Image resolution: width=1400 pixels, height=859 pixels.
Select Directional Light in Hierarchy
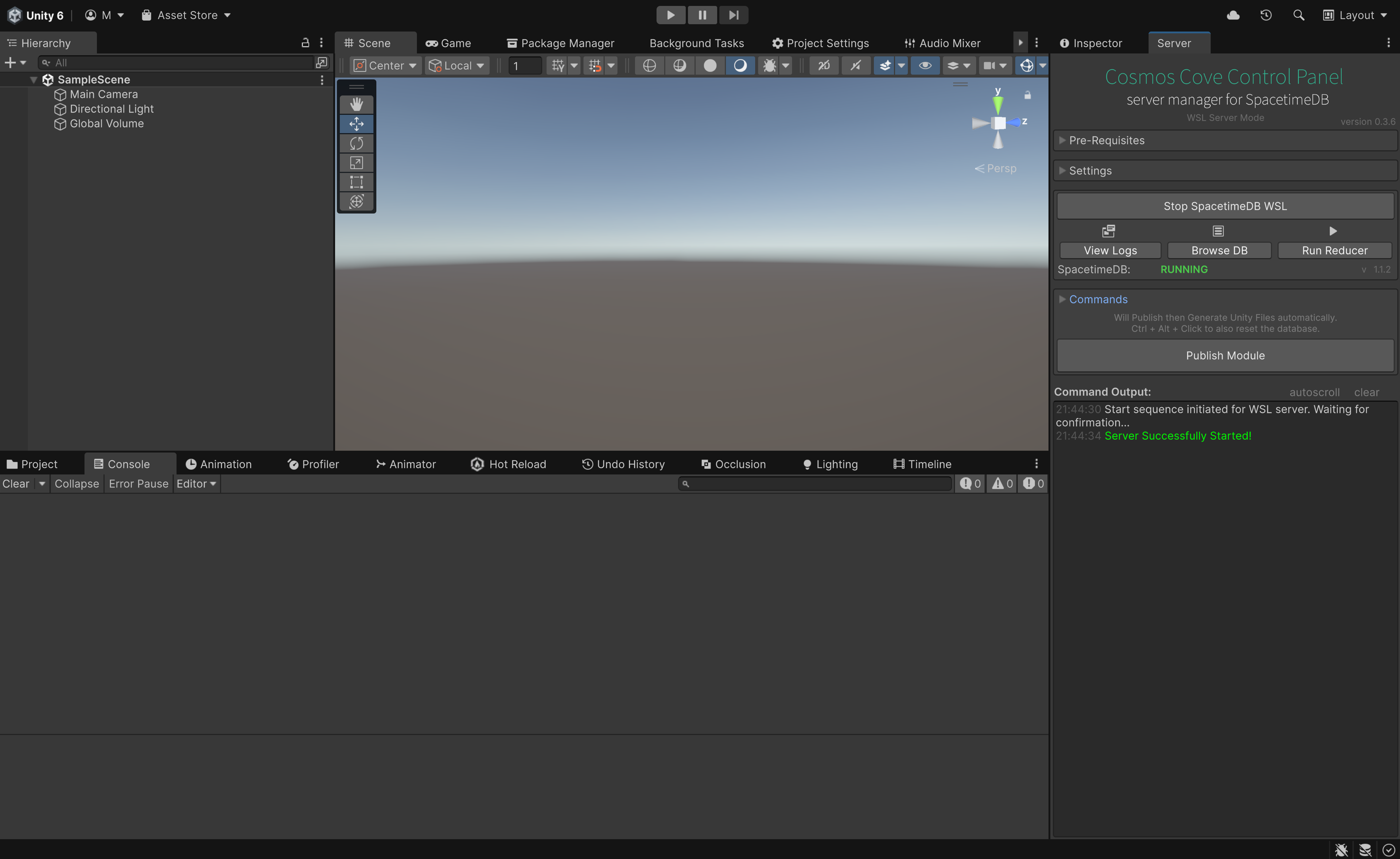pos(112,109)
